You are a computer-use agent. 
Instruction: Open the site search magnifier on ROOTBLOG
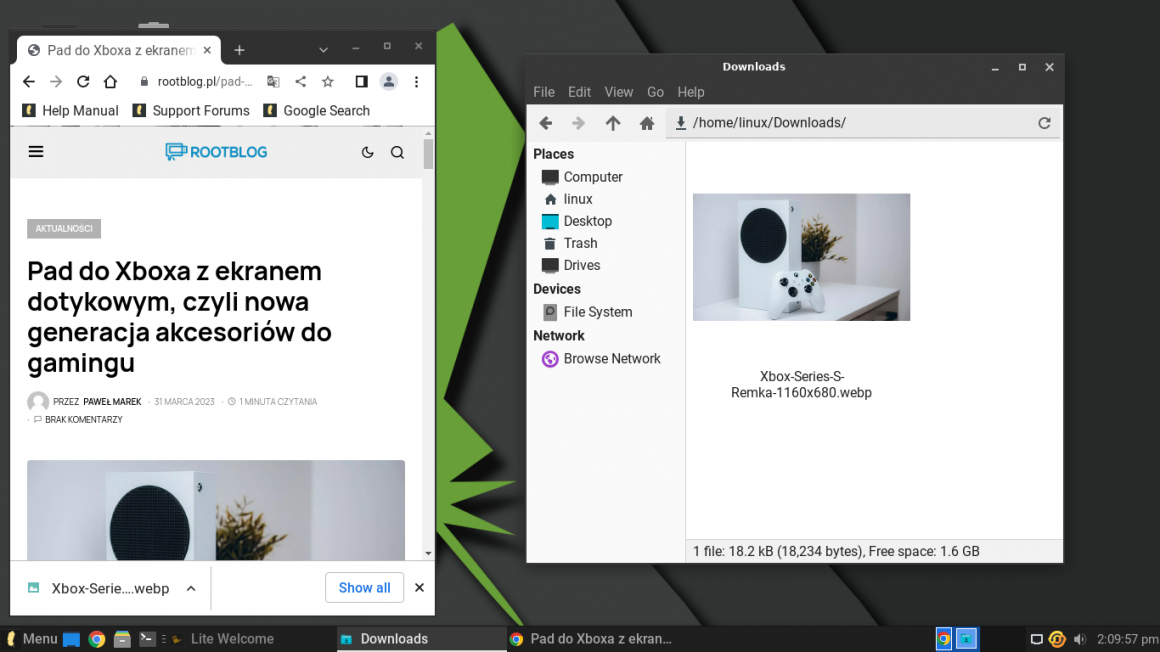click(x=397, y=151)
